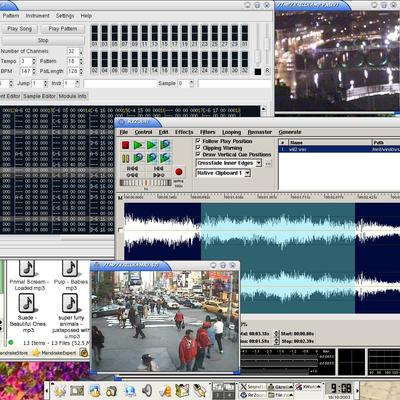Image resolution: width=400 pixels, height=400 pixels.
Task: Click the looped play icon ending ReZound's top row
Action: tap(165, 145)
